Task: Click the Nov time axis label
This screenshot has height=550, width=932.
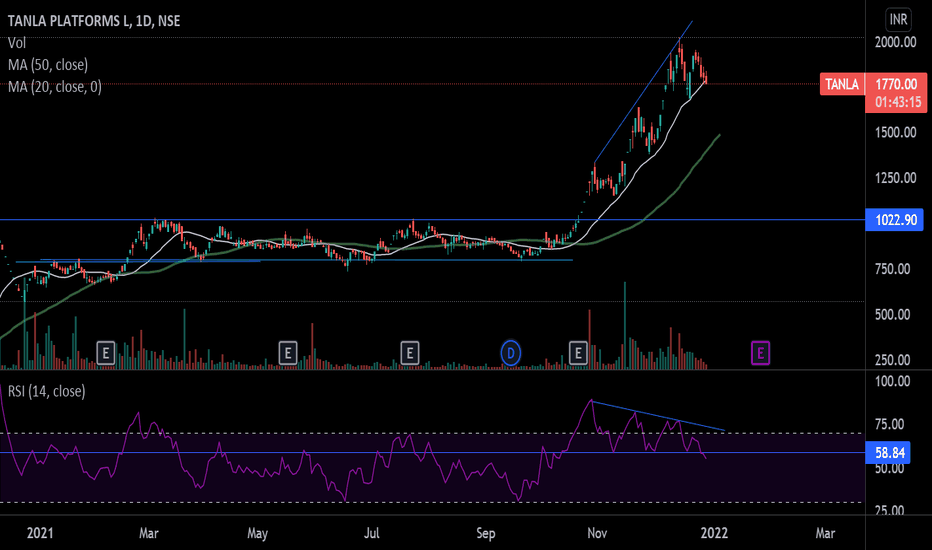Action: 597,533
